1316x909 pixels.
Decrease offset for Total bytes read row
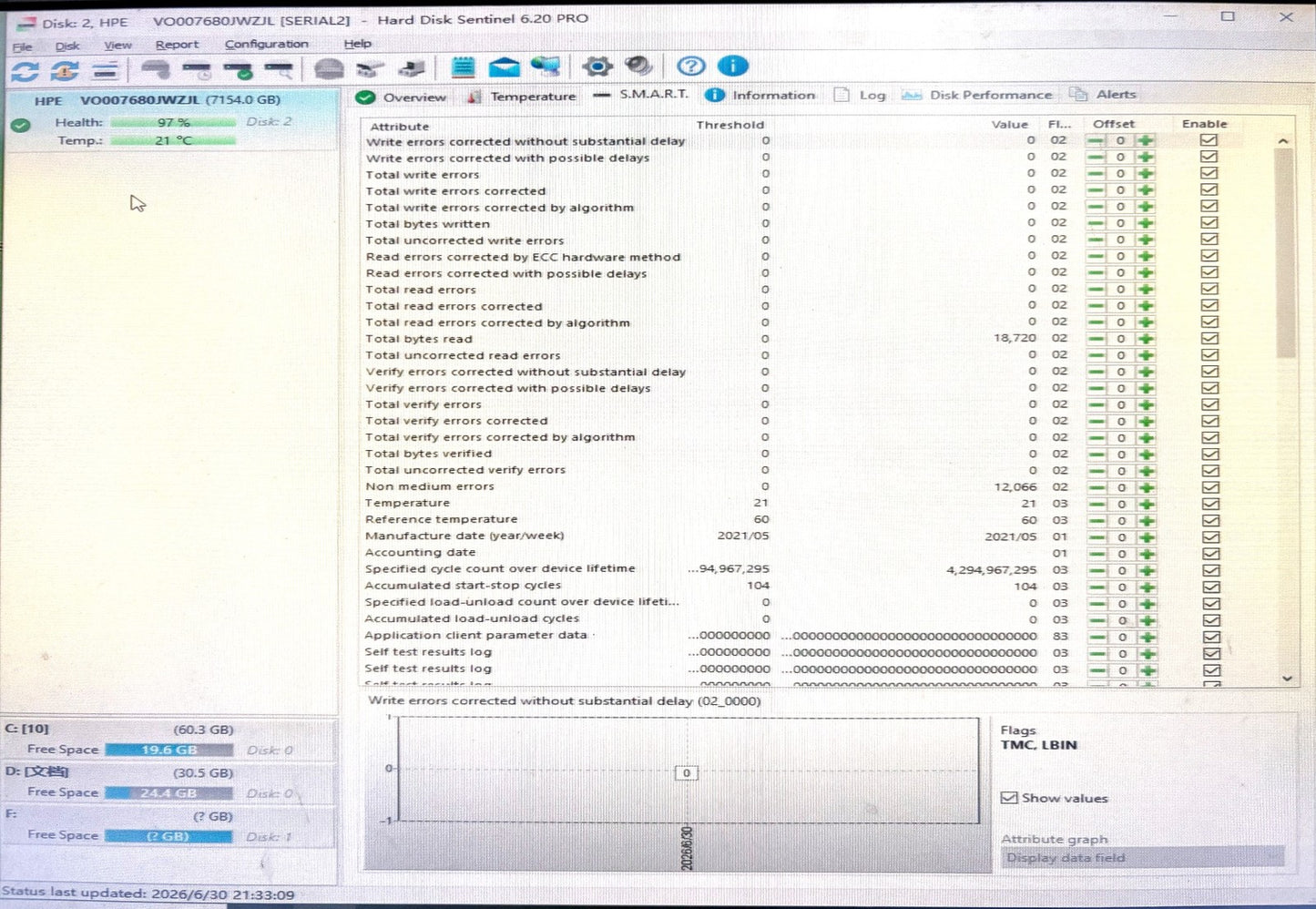(1097, 339)
